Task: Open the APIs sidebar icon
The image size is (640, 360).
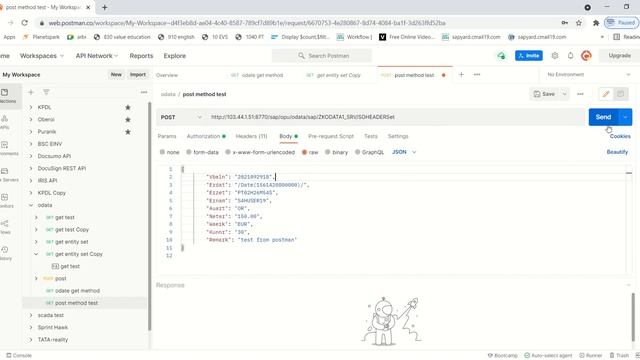Action: point(5,122)
